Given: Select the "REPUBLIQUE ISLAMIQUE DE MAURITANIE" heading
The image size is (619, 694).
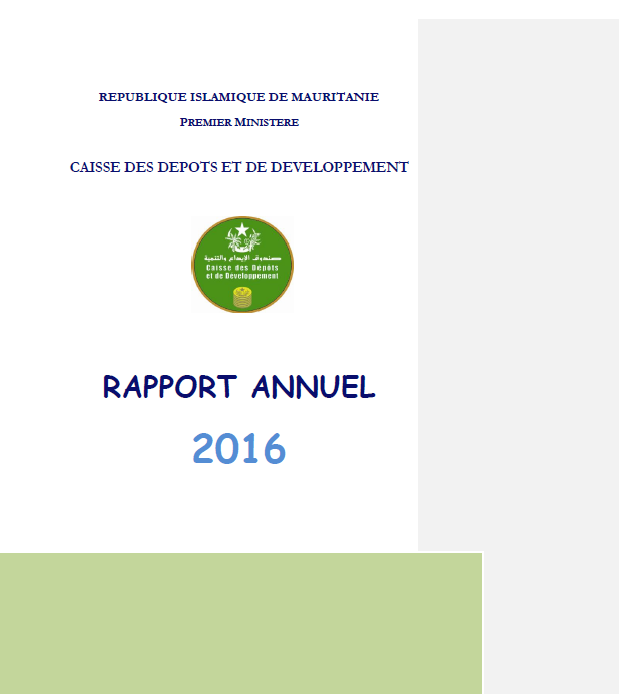Looking at the screenshot, I should click(x=239, y=97).
